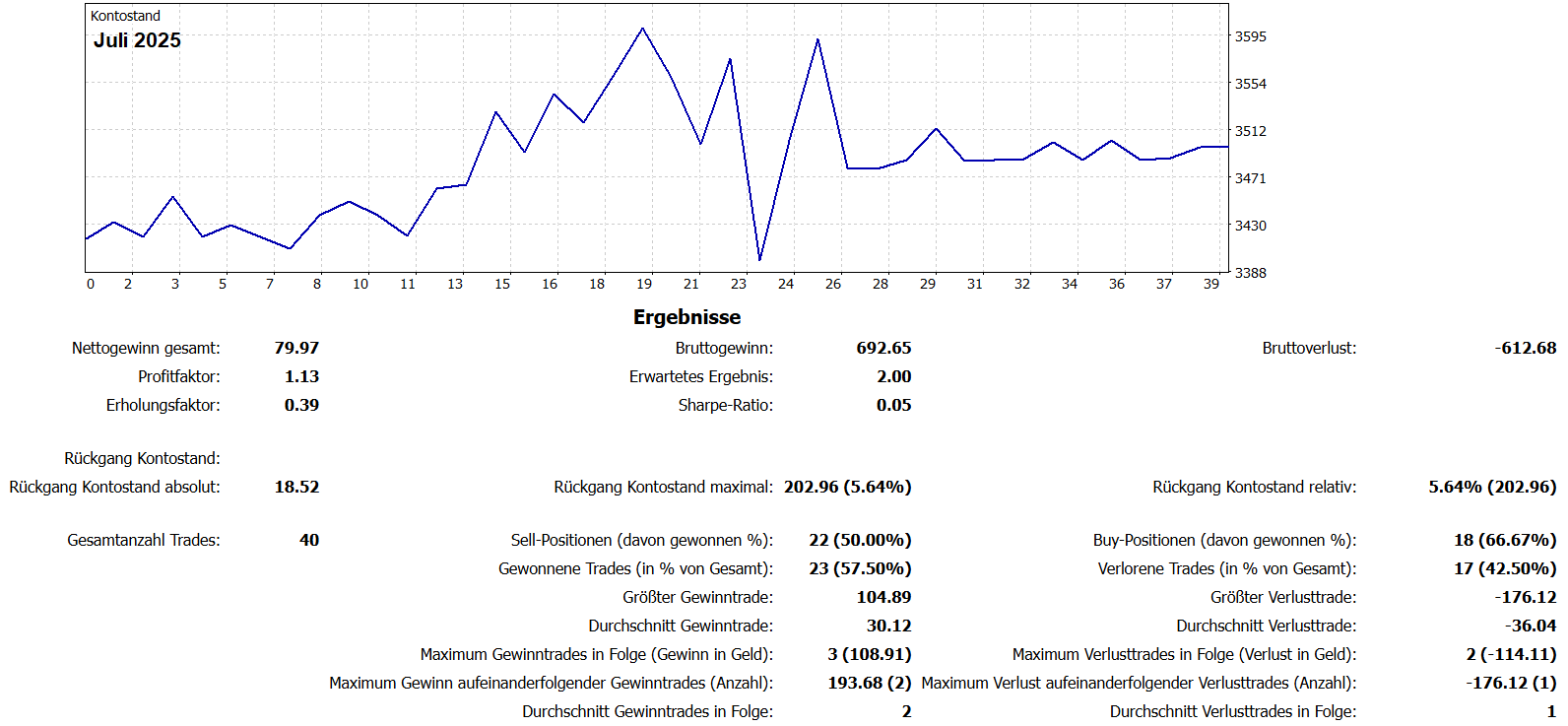Click Maximum Verlusttrades in Folge label
Viewport: 1568px width, 726px height.
point(1184,654)
